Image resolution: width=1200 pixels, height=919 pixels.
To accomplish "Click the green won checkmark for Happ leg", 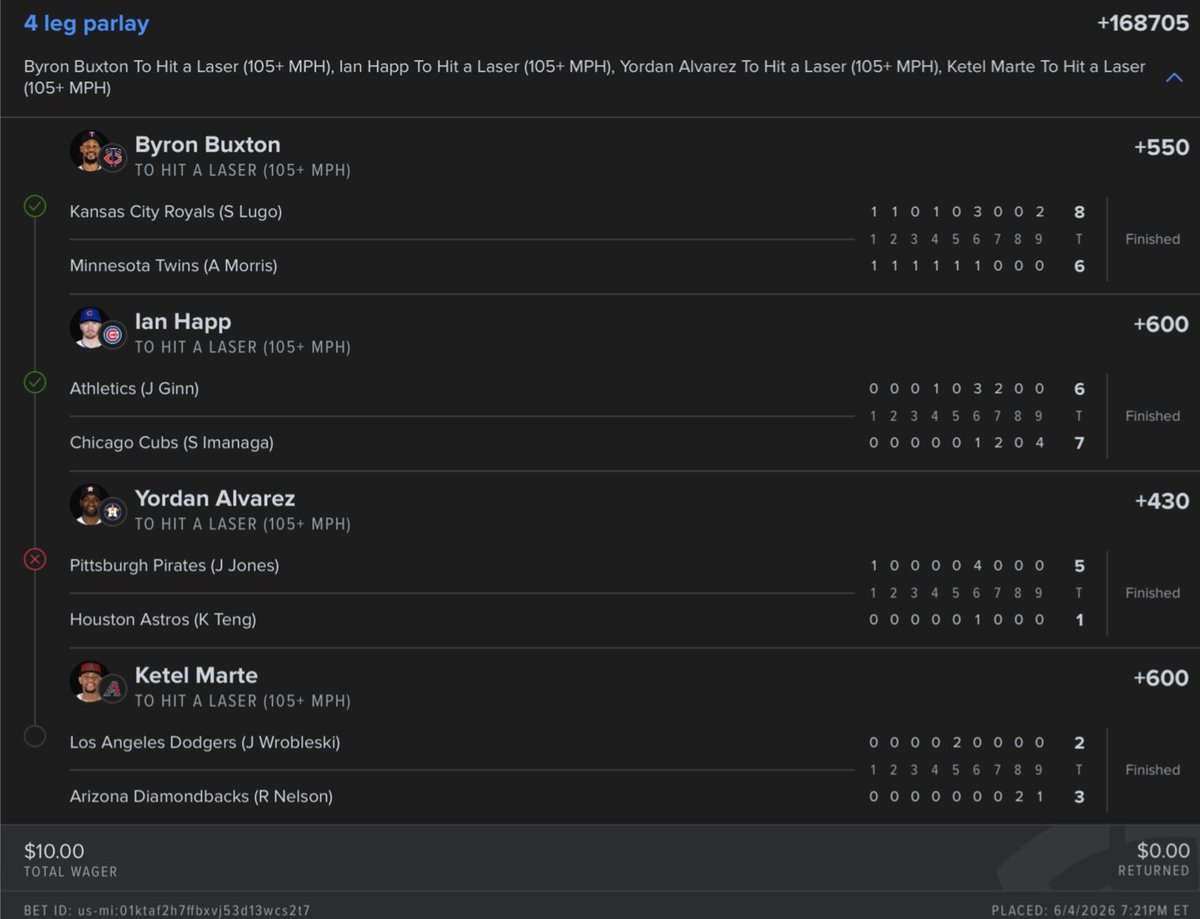I will [35, 382].
